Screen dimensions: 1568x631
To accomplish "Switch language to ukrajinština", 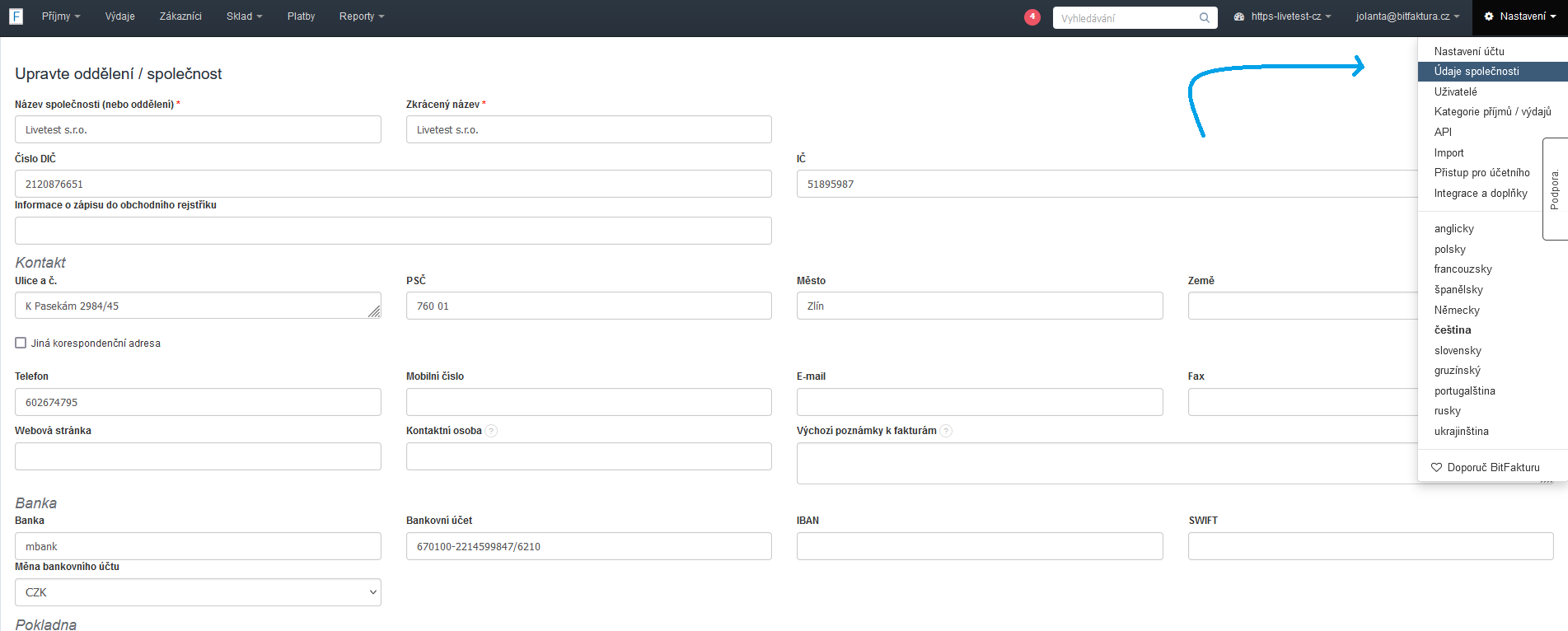I will pyautogui.click(x=1461, y=432).
